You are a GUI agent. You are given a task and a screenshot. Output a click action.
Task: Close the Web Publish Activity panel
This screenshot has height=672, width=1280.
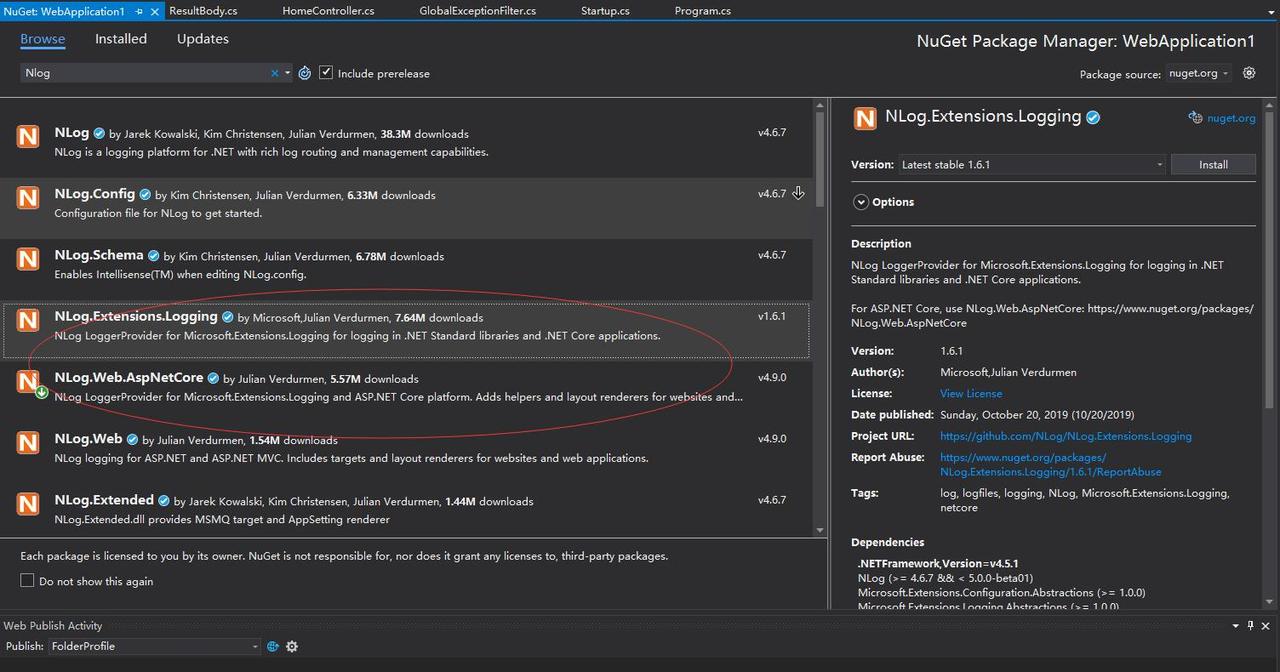coord(1267,626)
